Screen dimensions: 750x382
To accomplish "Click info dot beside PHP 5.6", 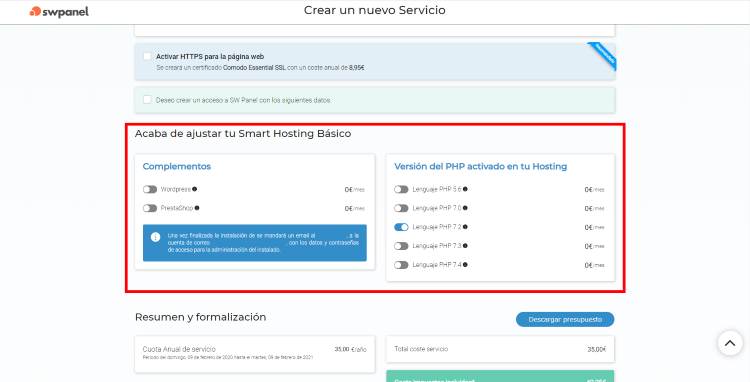I will [465, 189].
